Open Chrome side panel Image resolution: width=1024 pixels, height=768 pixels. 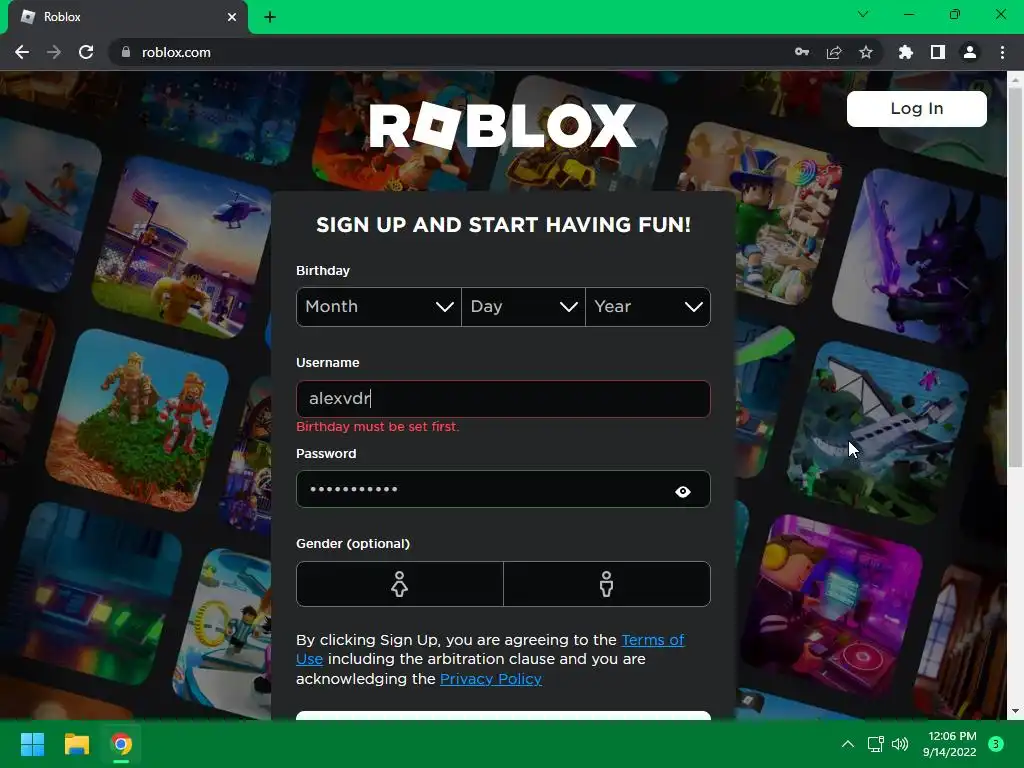click(938, 52)
